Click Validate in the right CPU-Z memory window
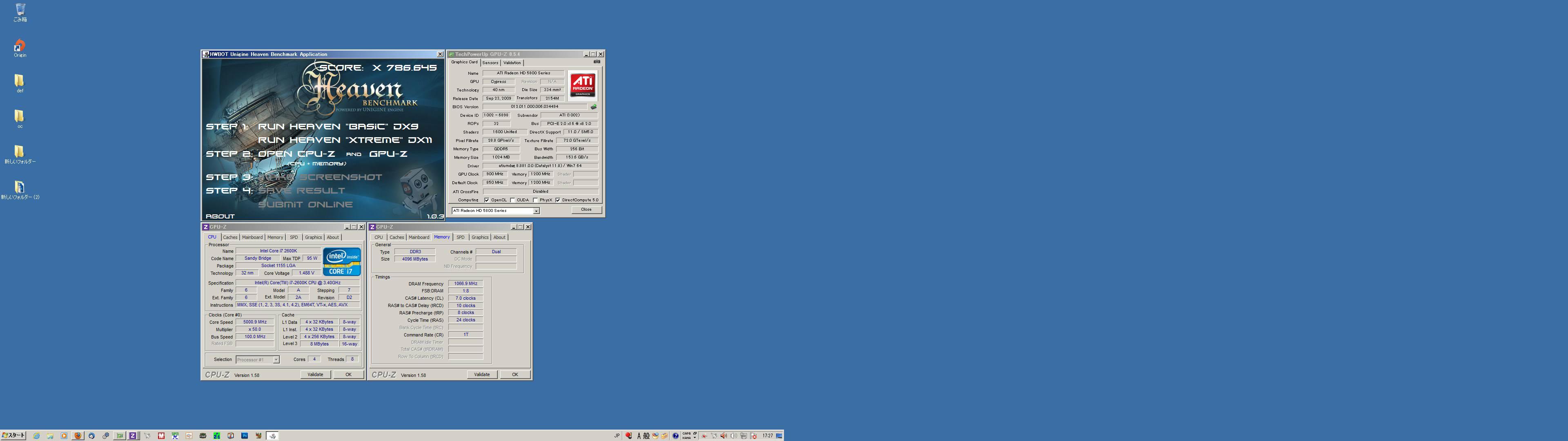Image resolution: width=1568 pixels, height=441 pixels. (x=481, y=374)
